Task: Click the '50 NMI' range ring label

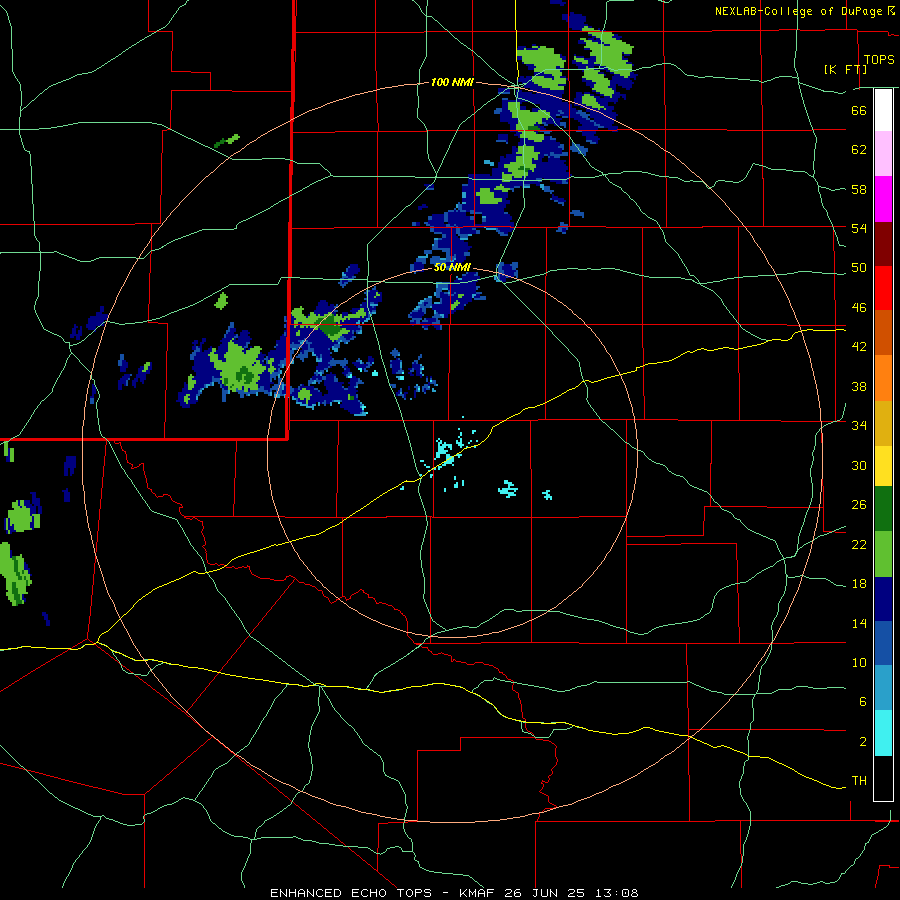Action: click(x=452, y=267)
